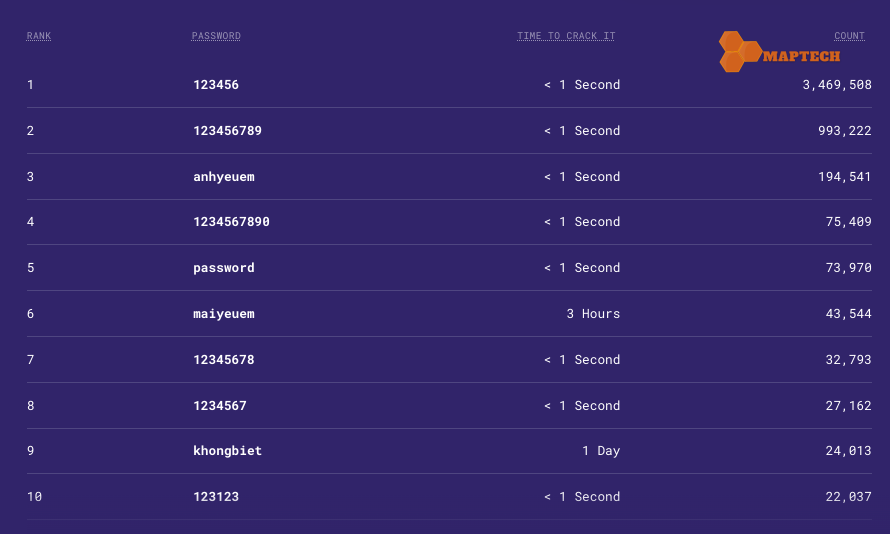Image resolution: width=890 pixels, height=534 pixels.
Task: Select the 123123 password entry
Action: [216, 497]
